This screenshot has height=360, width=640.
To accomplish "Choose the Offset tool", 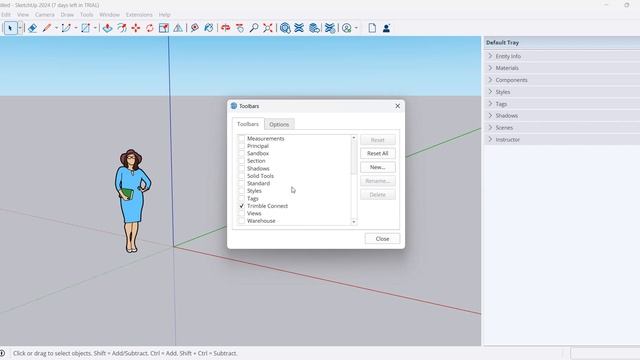I will click(122, 28).
